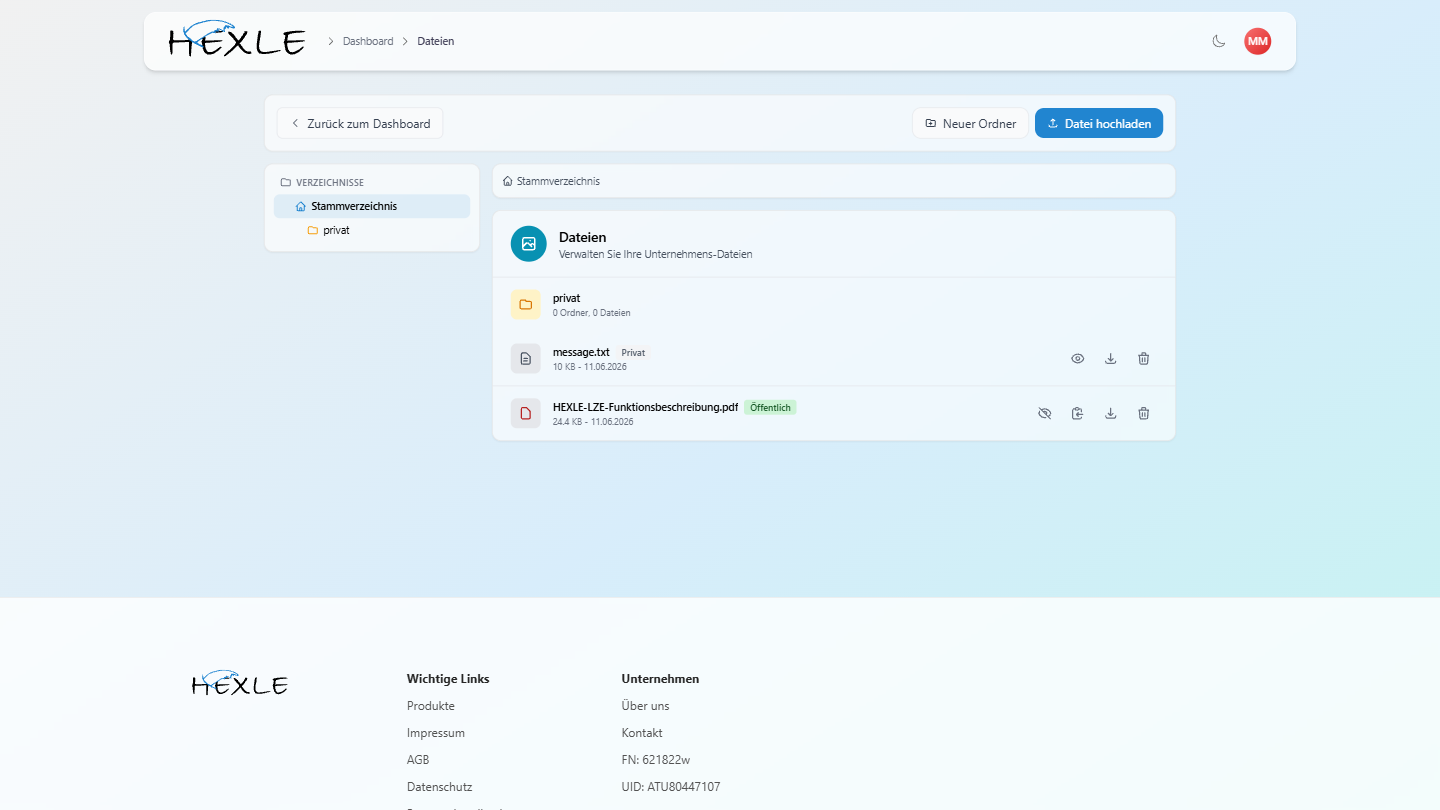Go back with Zurück zum Dashboard
Image resolution: width=1440 pixels, height=810 pixels.
(x=360, y=124)
